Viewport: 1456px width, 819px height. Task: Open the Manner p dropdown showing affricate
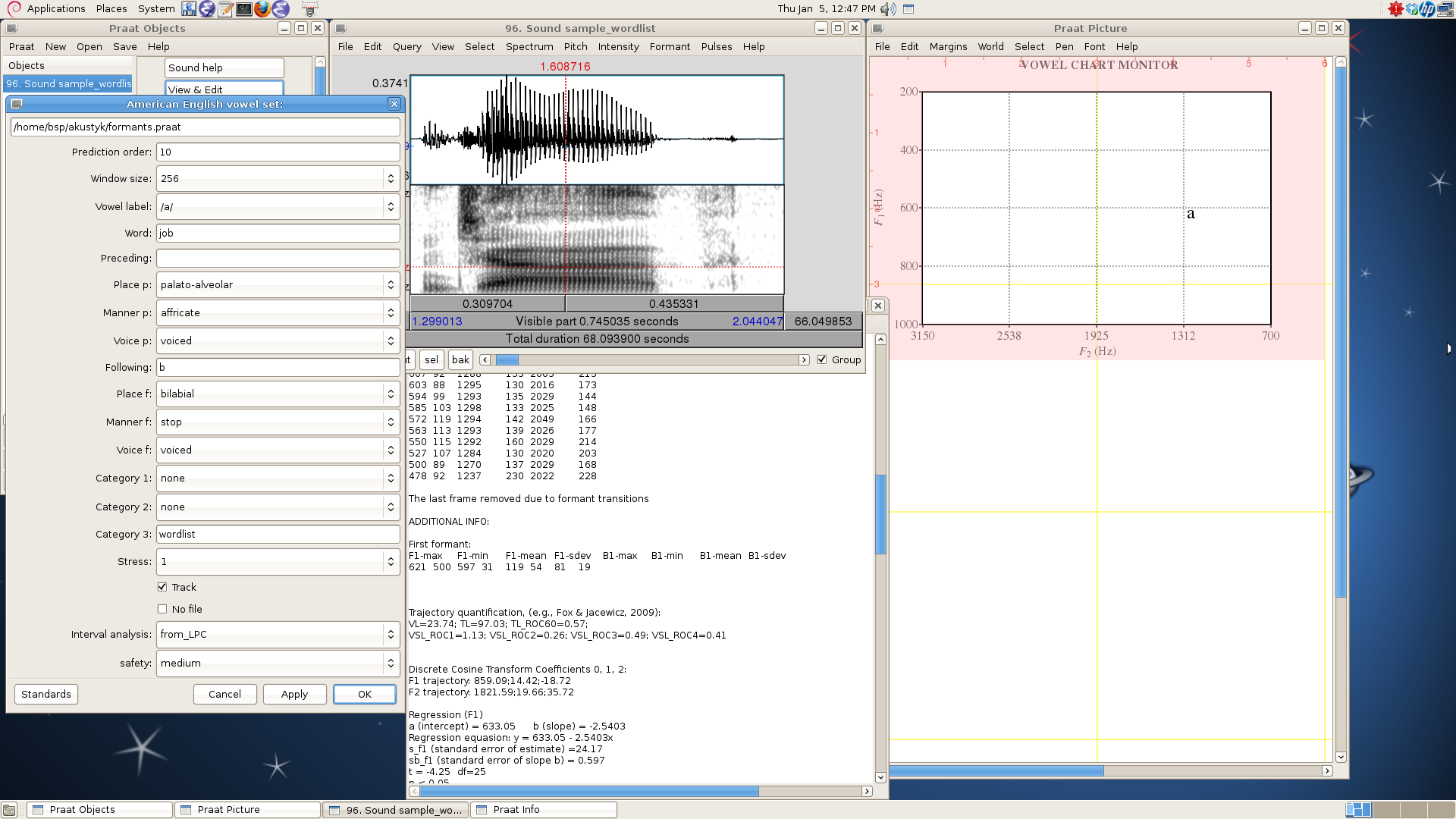coord(278,312)
